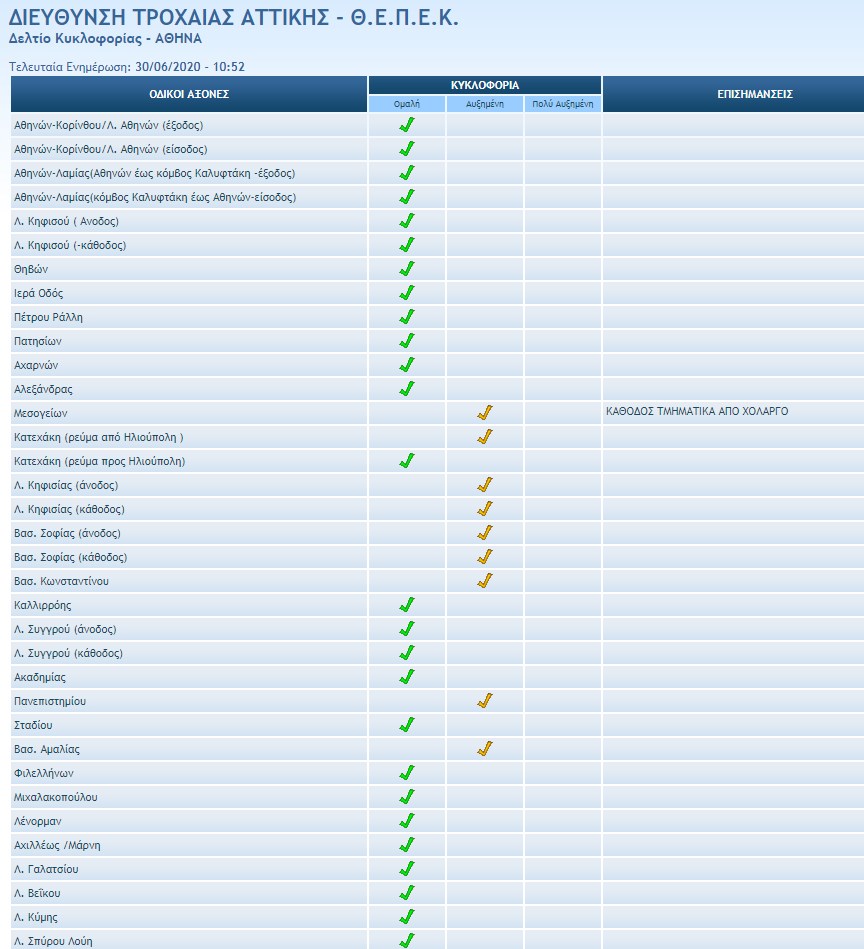Click green checkmark for Καλλιρρόης row

[406, 605]
